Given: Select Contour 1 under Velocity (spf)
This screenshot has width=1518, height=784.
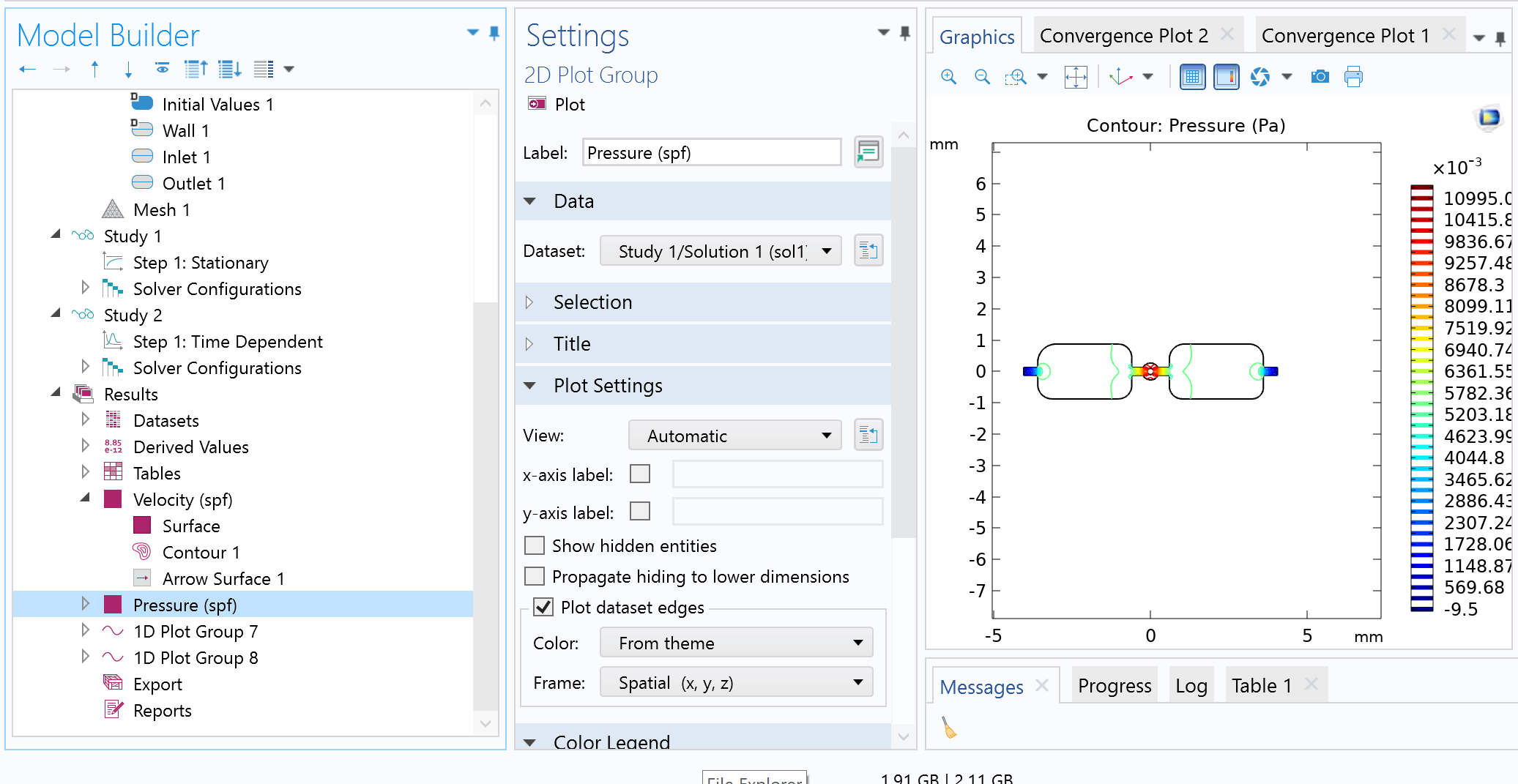Looking at the screenshot, I should point(201,553).
